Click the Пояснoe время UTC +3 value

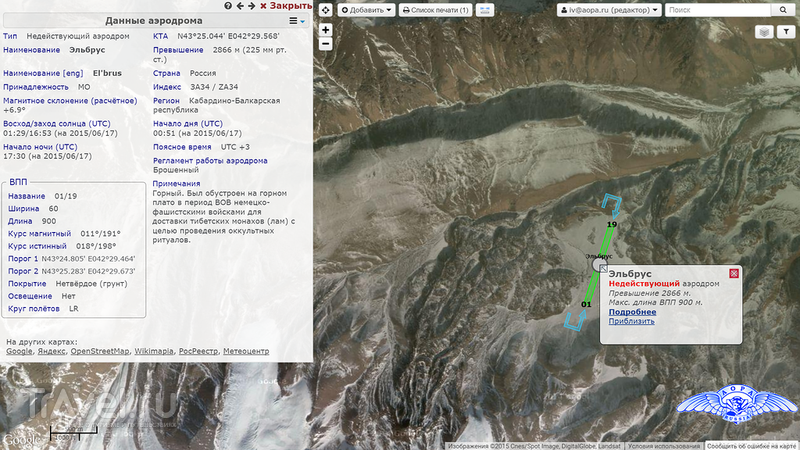tap(235, 147)
